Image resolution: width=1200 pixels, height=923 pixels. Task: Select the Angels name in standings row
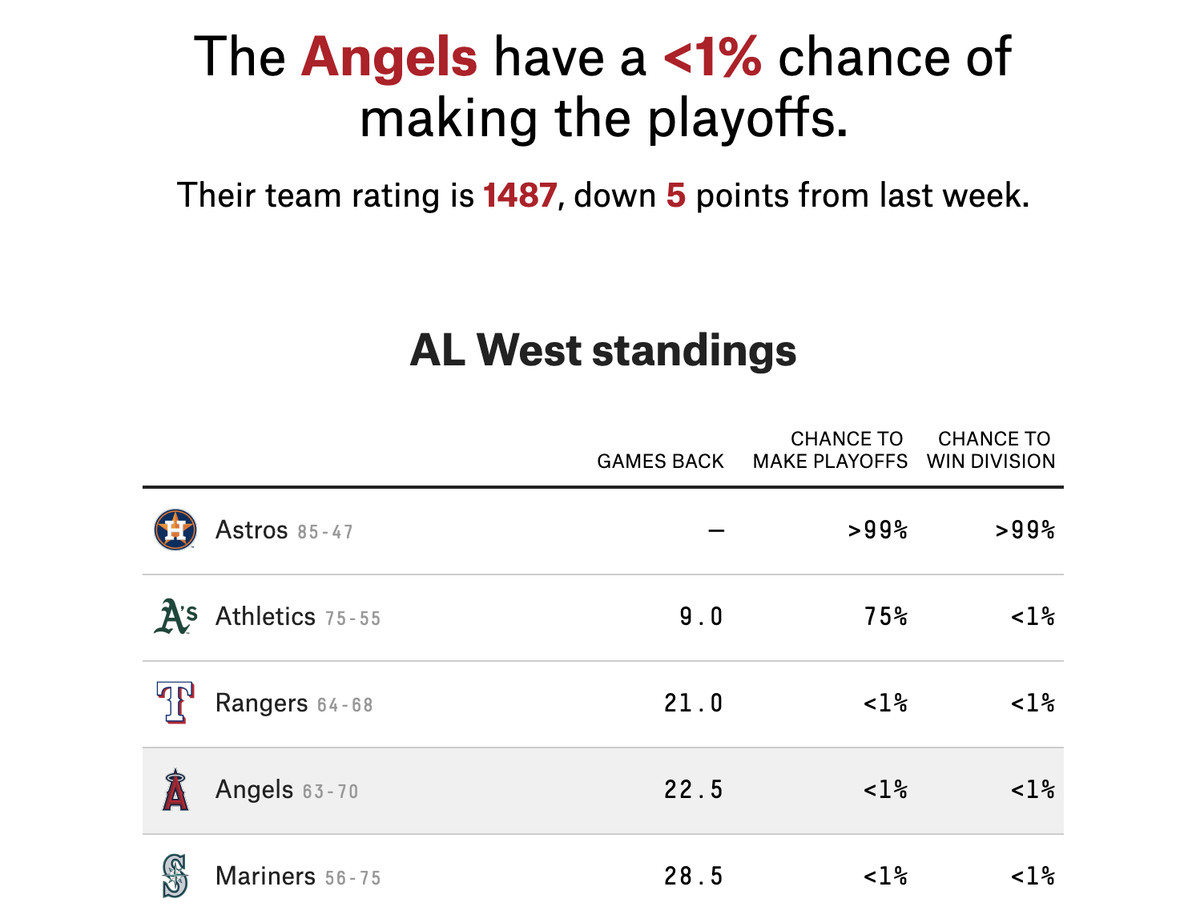254,790
